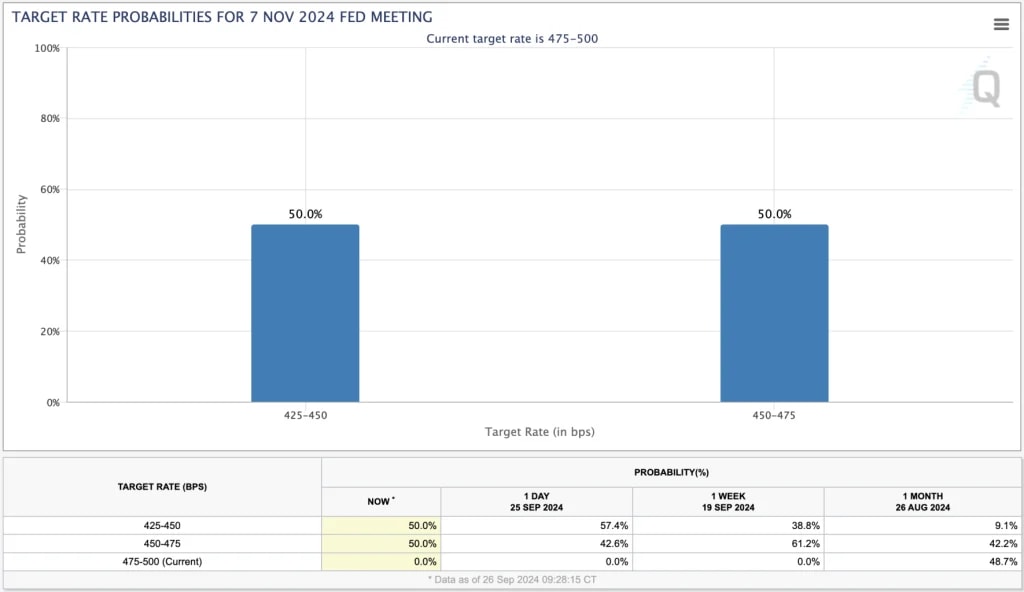Click the 450-475 row in the table

click(x=160, y=543)
